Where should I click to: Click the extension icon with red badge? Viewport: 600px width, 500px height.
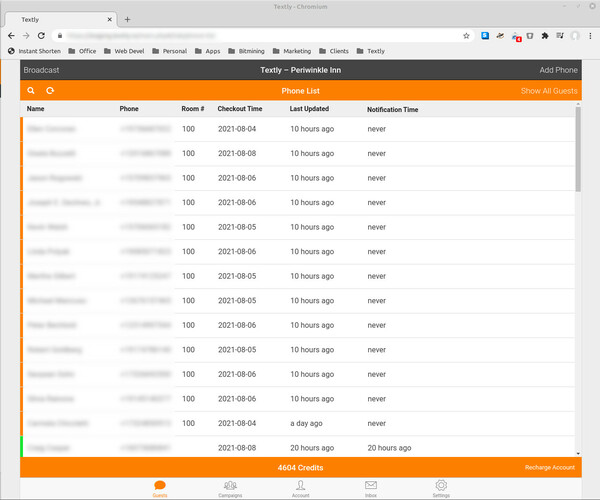click(516, 37)
